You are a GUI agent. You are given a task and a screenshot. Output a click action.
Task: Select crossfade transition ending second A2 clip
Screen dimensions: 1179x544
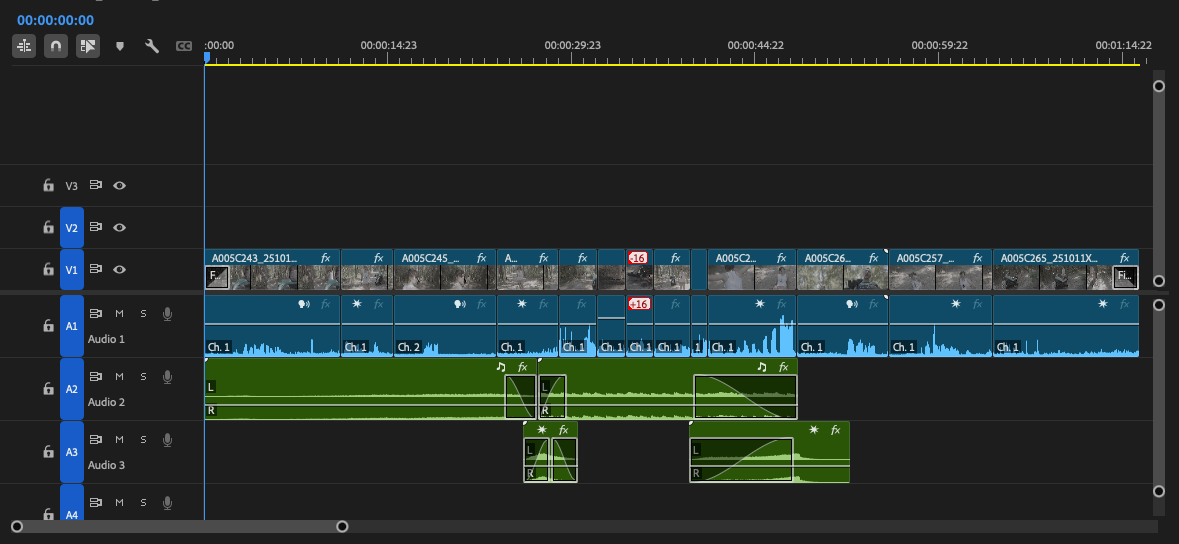(x=745, y=397)
